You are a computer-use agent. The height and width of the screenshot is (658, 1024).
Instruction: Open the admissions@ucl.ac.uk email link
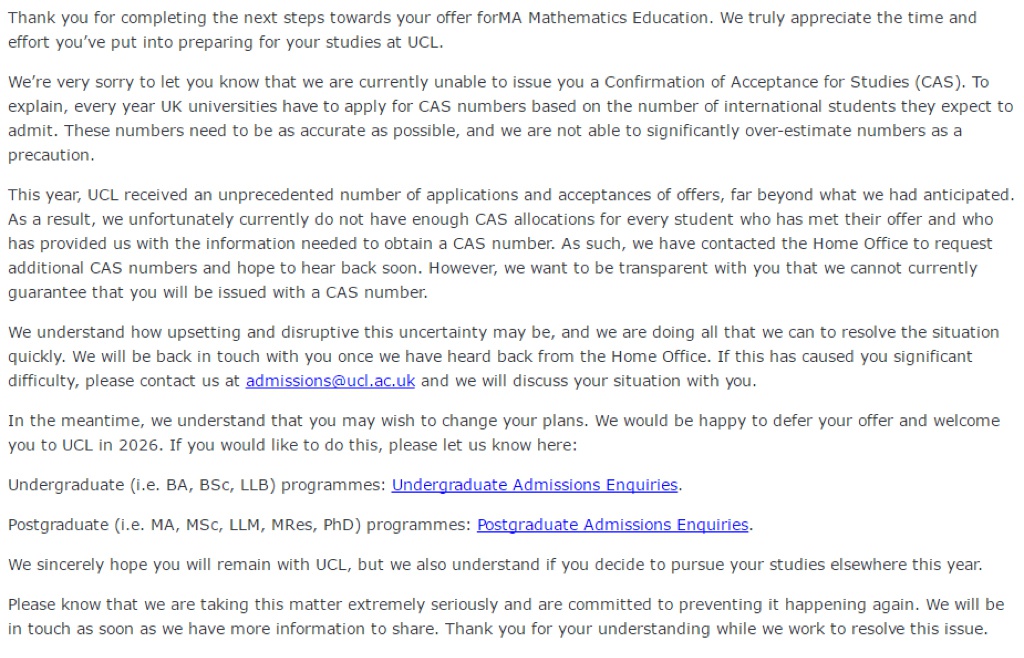pos(330,380)
